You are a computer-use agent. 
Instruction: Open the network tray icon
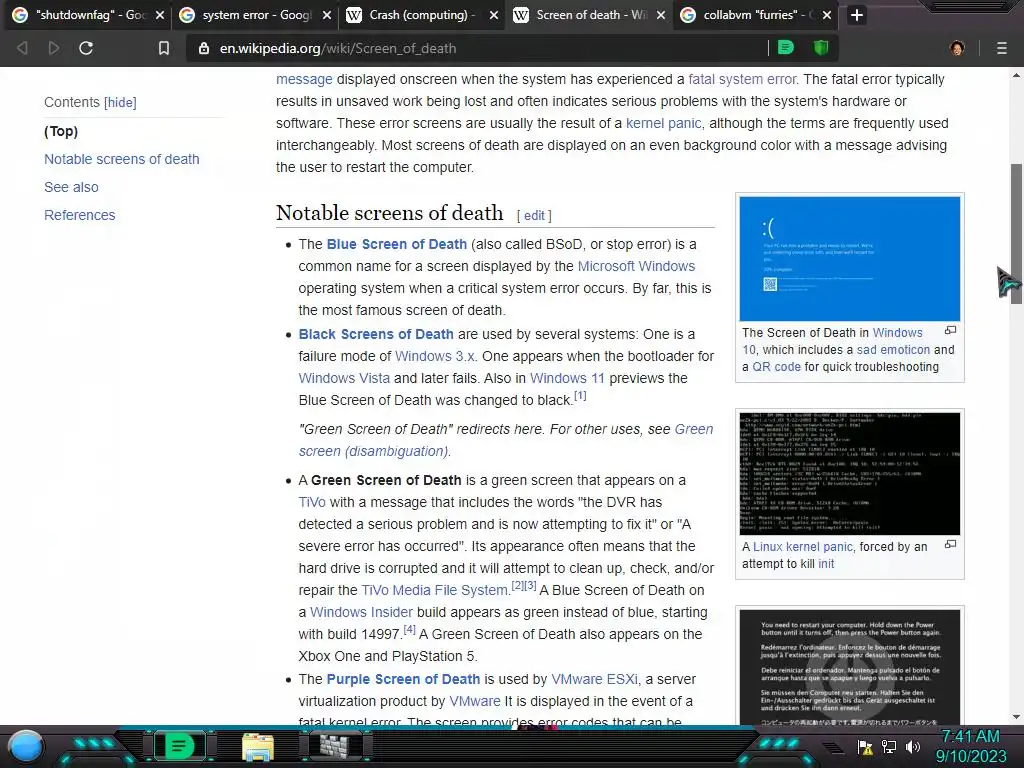pos(889,747)
